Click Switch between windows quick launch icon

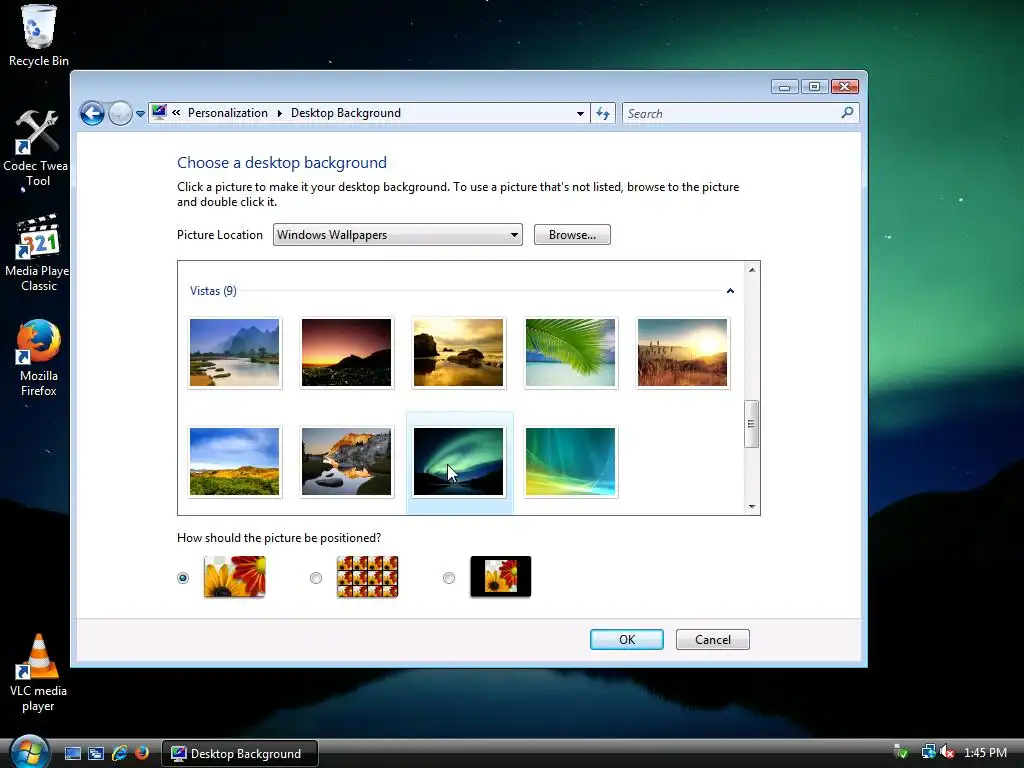tap(96, 754)
